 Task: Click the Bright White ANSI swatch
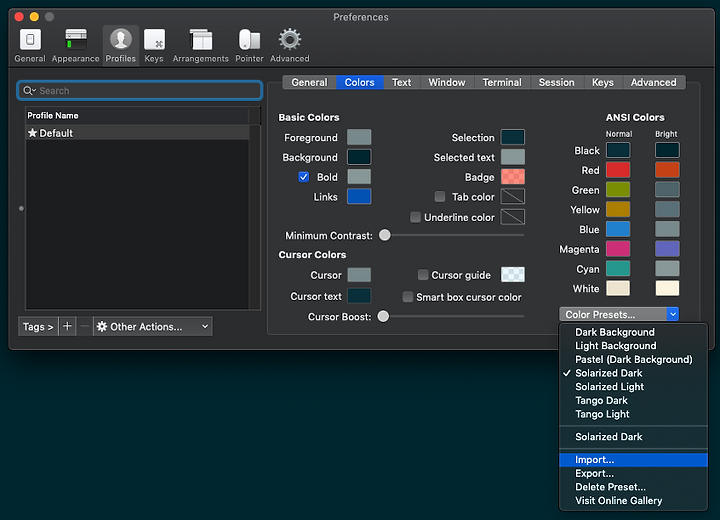[667, 288]
